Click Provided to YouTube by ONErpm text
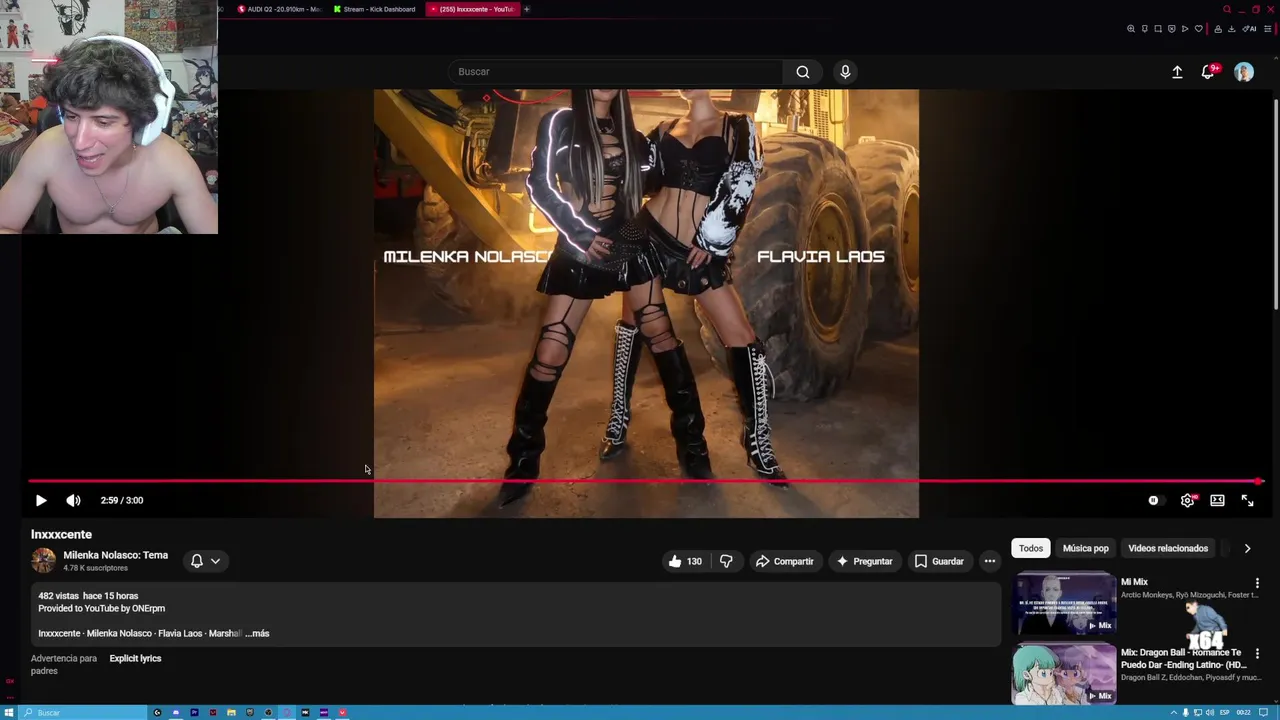Screen dimensions: 1280x720 point(102,608)
